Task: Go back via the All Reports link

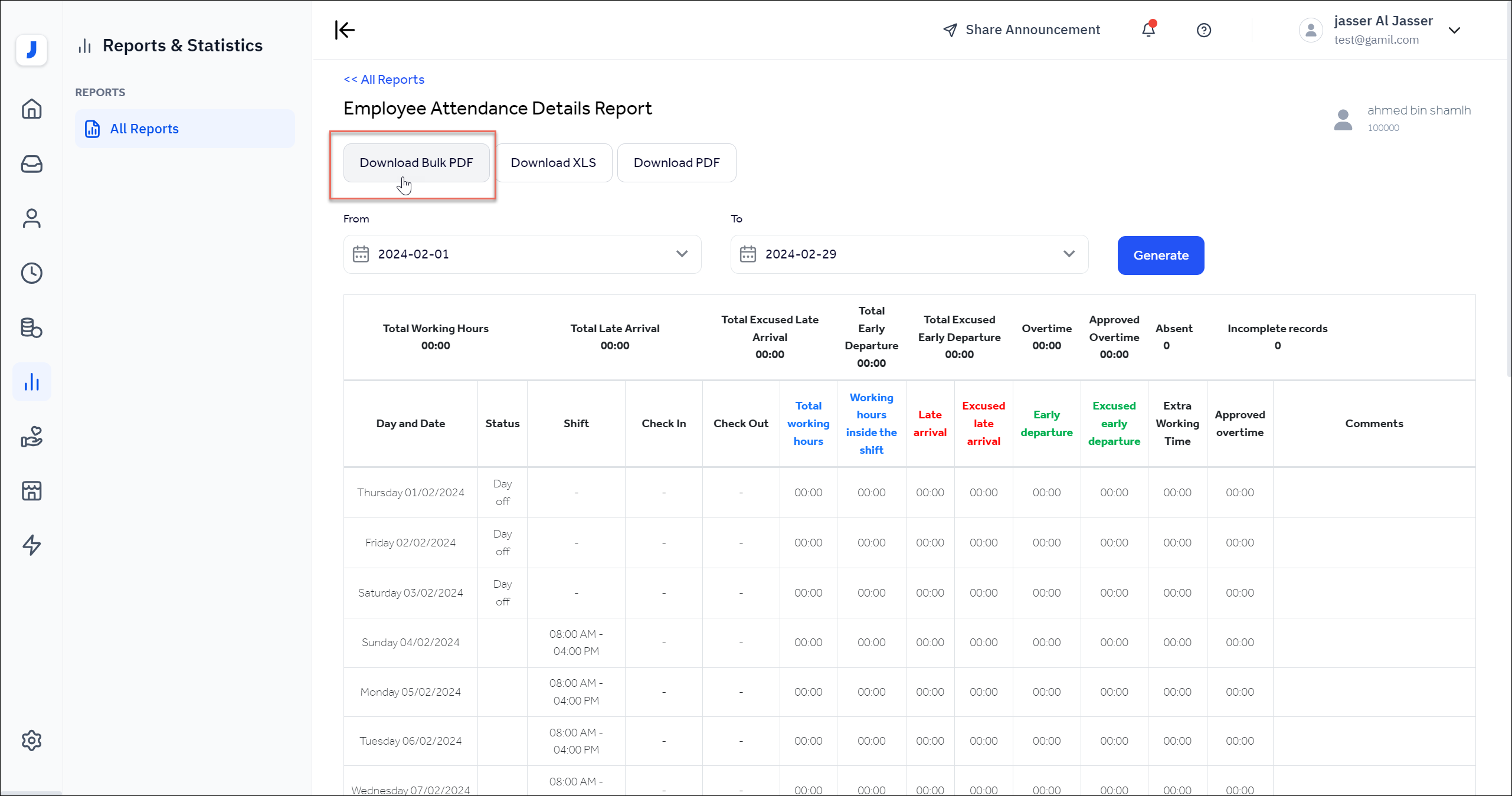Action: pyautogui.click(x=383, y=79)
